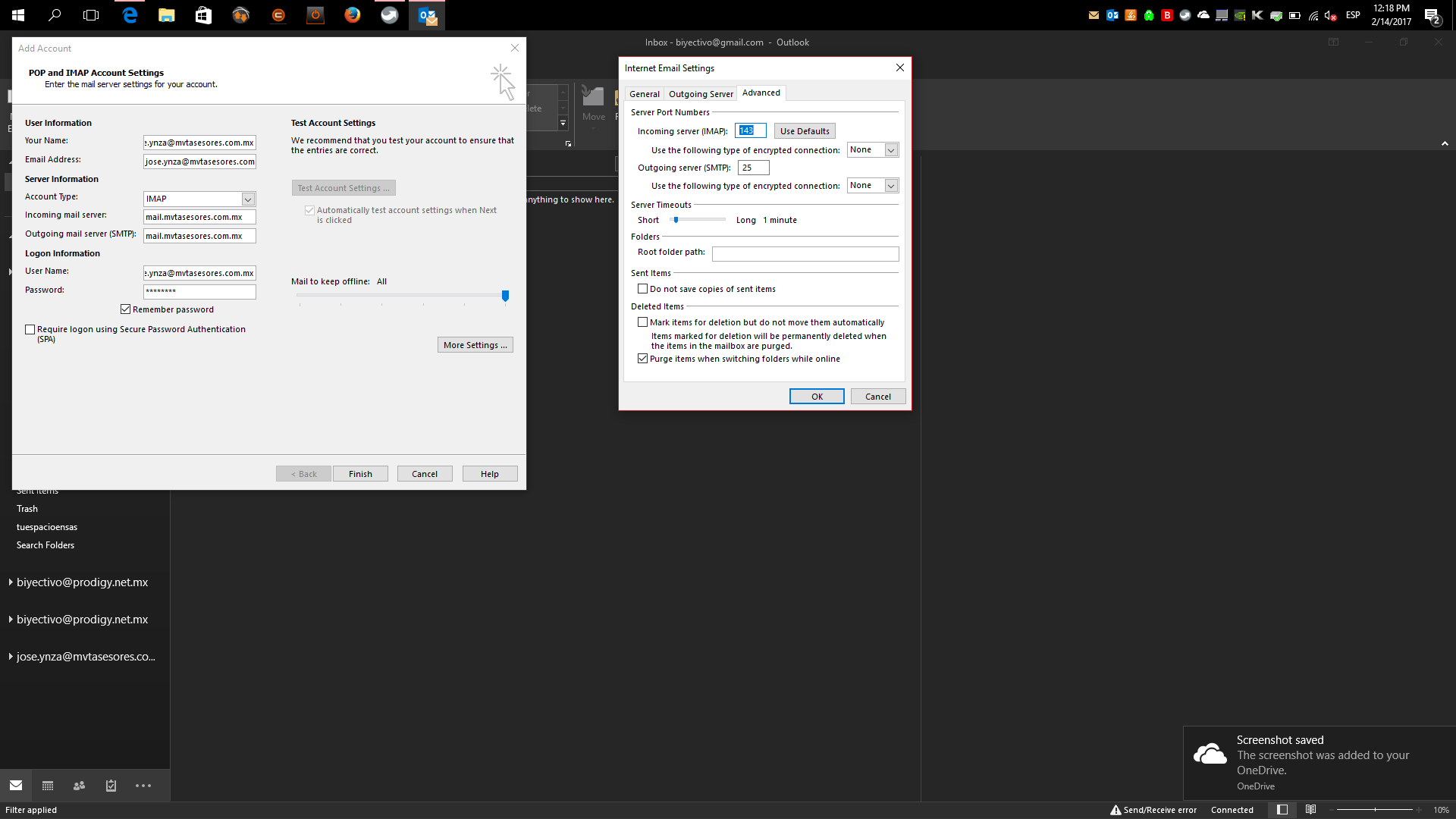This screenshot has height=819, width=1456.
Task: Open Action Center notifications icon
Action: [x=1432, y=15]
